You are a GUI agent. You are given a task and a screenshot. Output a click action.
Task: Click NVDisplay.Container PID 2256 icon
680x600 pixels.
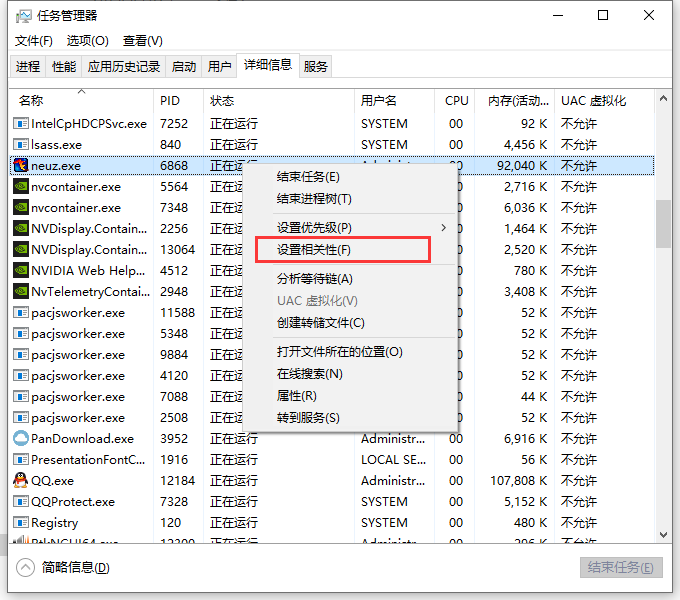tap(20, 228)
